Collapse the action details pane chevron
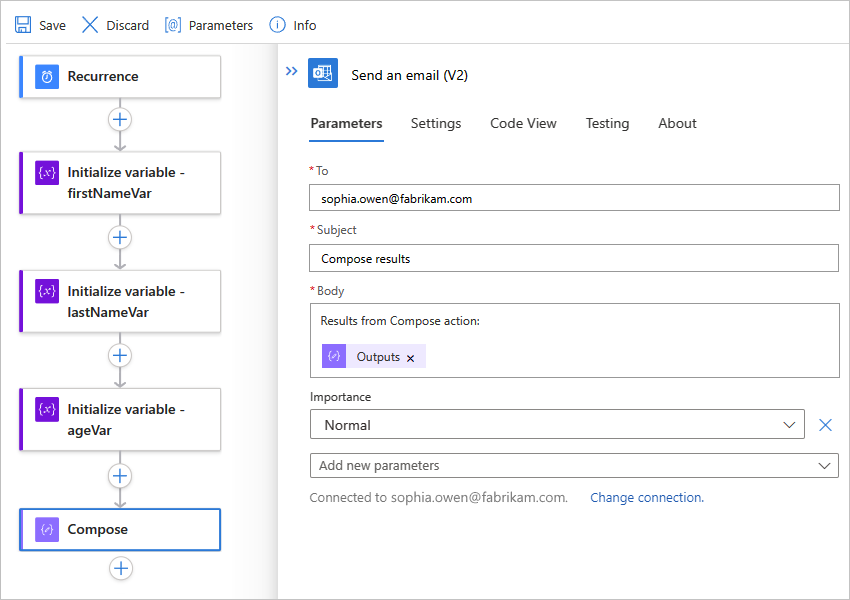 [x=292, y=71]
